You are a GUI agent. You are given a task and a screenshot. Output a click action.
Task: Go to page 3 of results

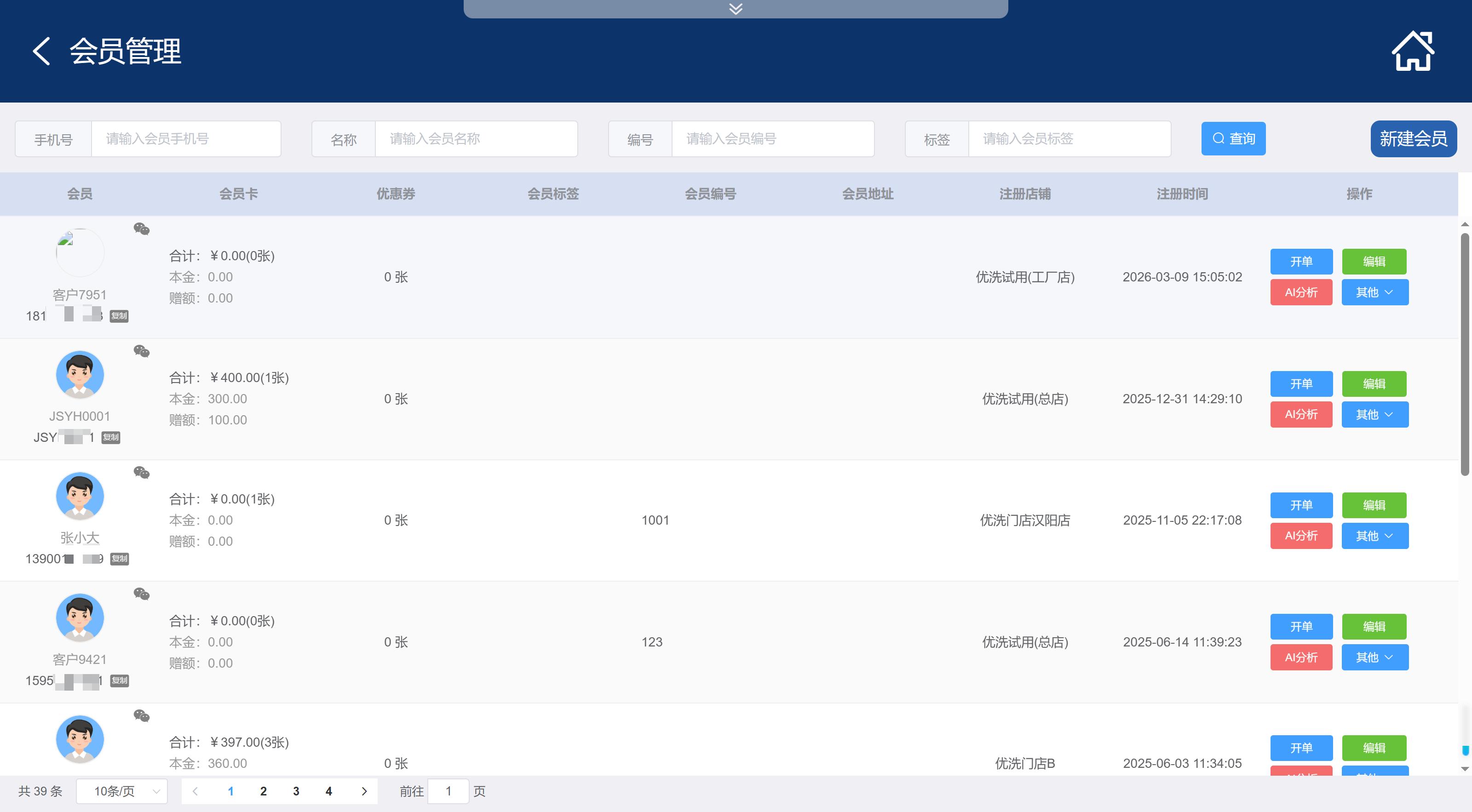click(296, 791)
